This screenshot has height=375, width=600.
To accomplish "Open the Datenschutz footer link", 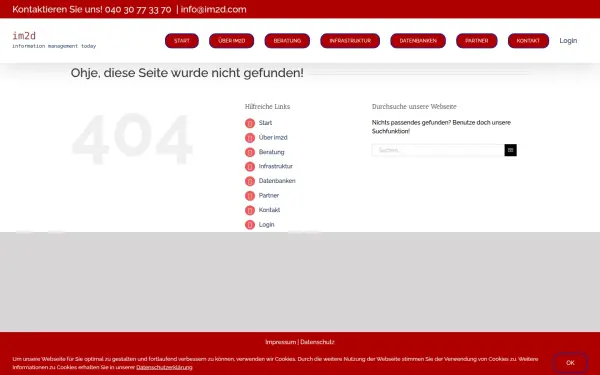I will [x=317, y=342].
